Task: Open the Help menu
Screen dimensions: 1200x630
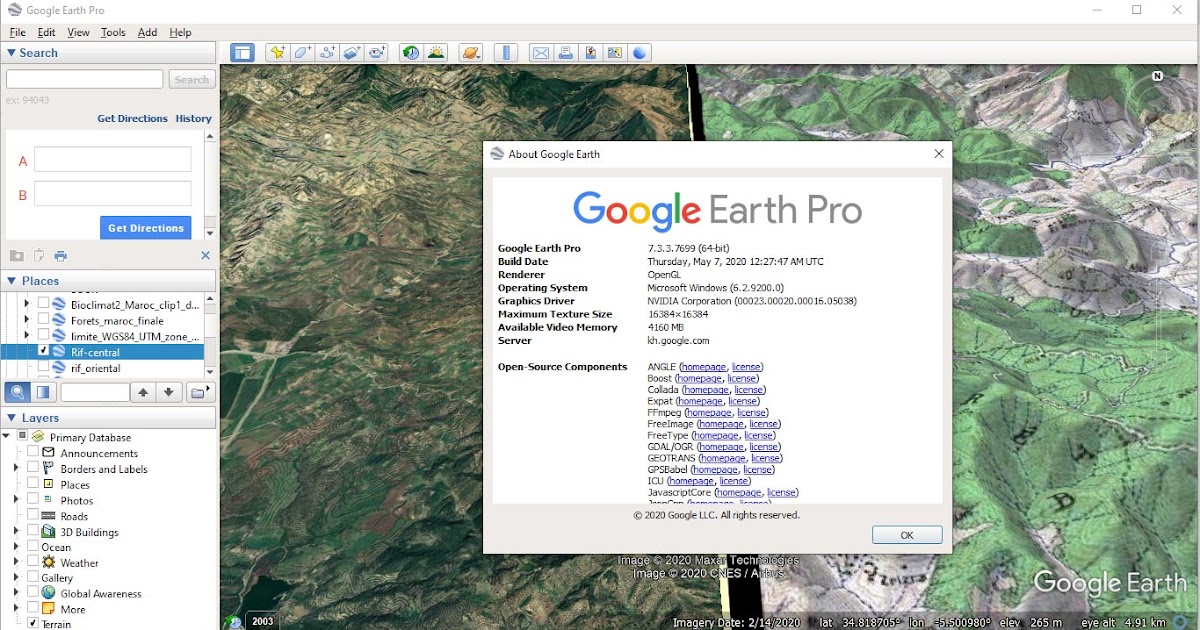Action: pos(180,32)
